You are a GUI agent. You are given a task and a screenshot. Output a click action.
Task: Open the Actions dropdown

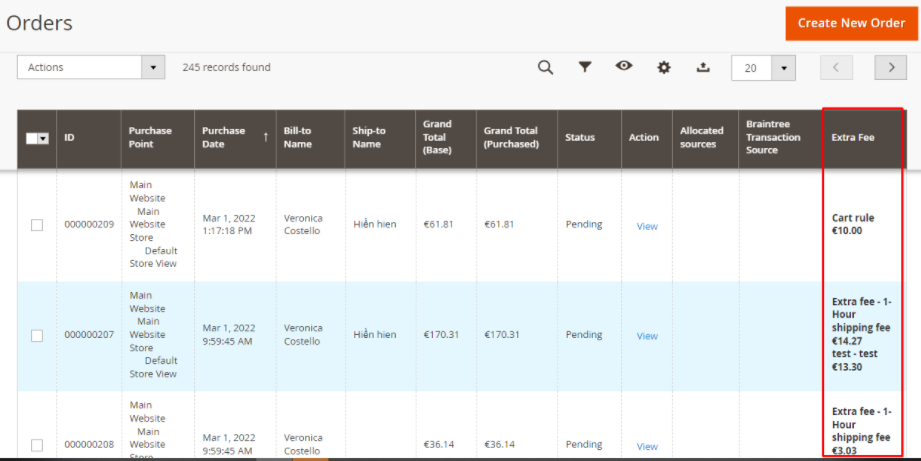click(x=91, y=67)
